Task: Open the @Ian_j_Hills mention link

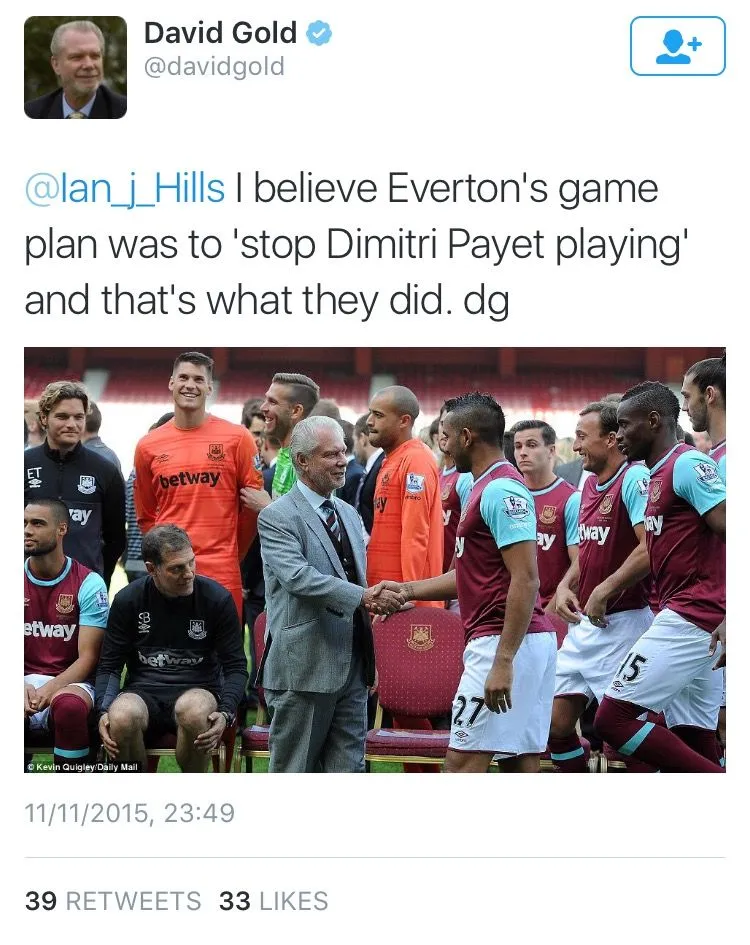Action: [125, 188]
